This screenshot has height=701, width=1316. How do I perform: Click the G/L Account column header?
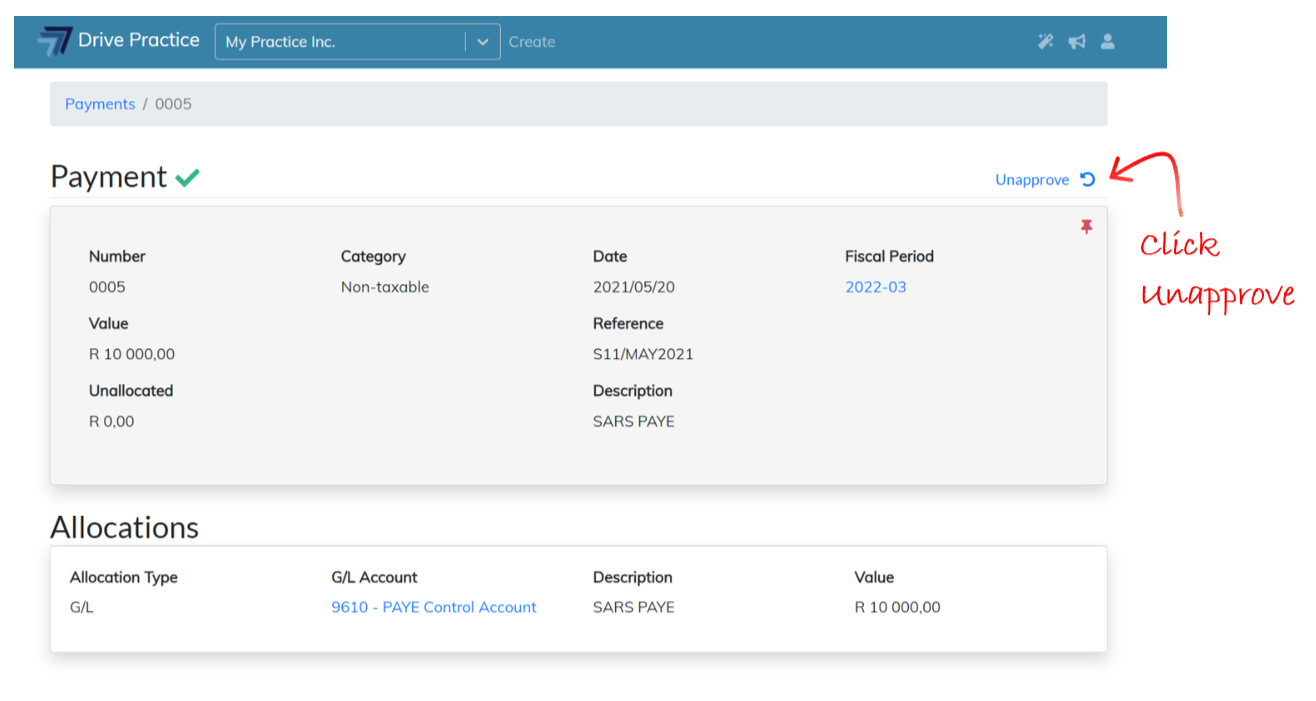click(x=374, y=577)
